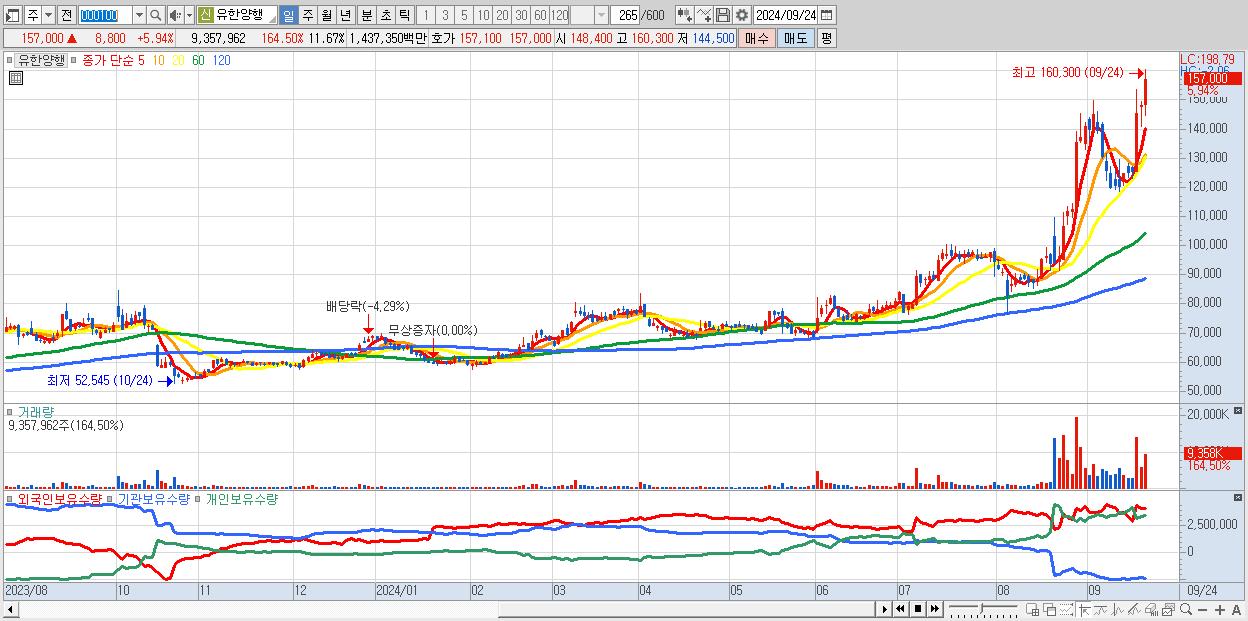Open the dropdown next to the speaker icon
This screenshot has width=1248, height=621.
[189, 15]
